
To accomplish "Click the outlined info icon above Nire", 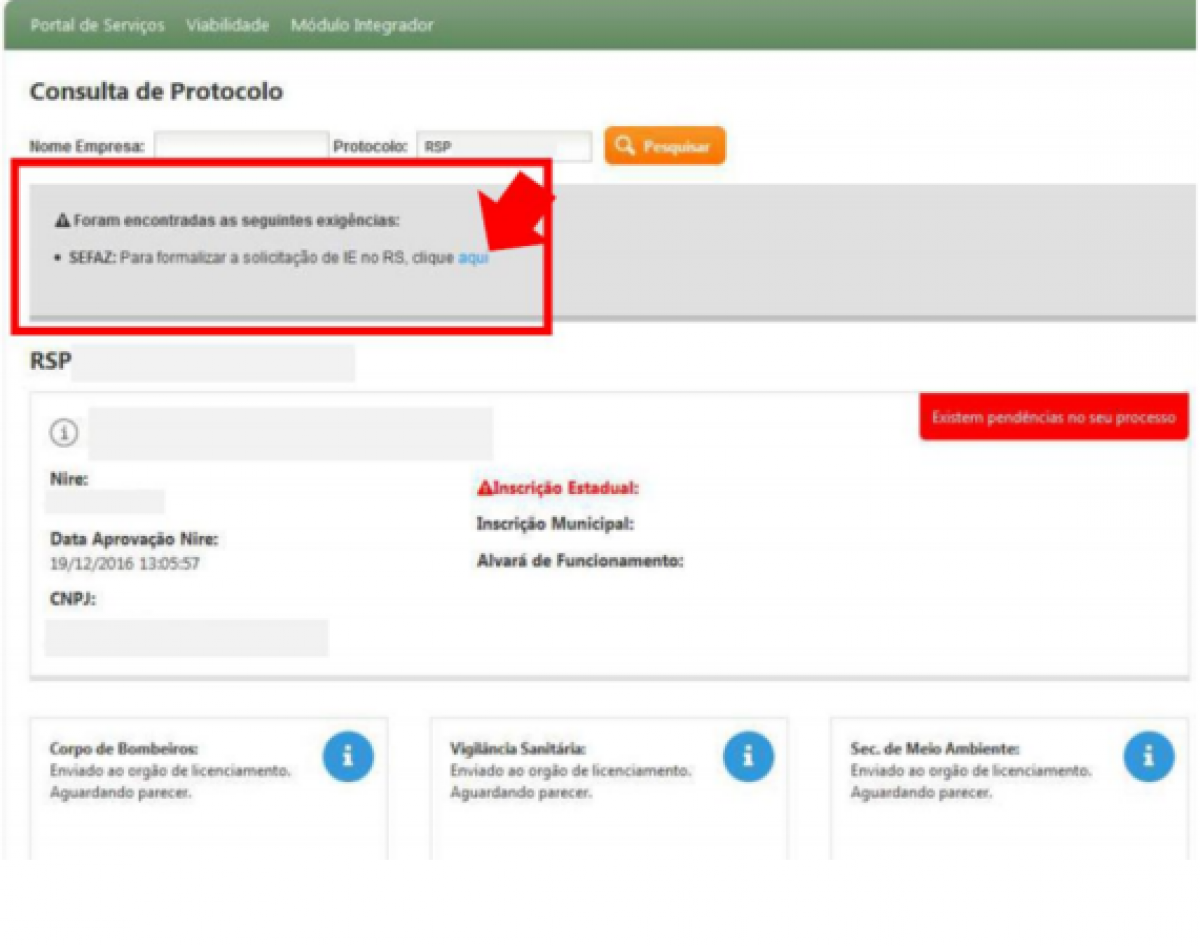I will 64,433.
